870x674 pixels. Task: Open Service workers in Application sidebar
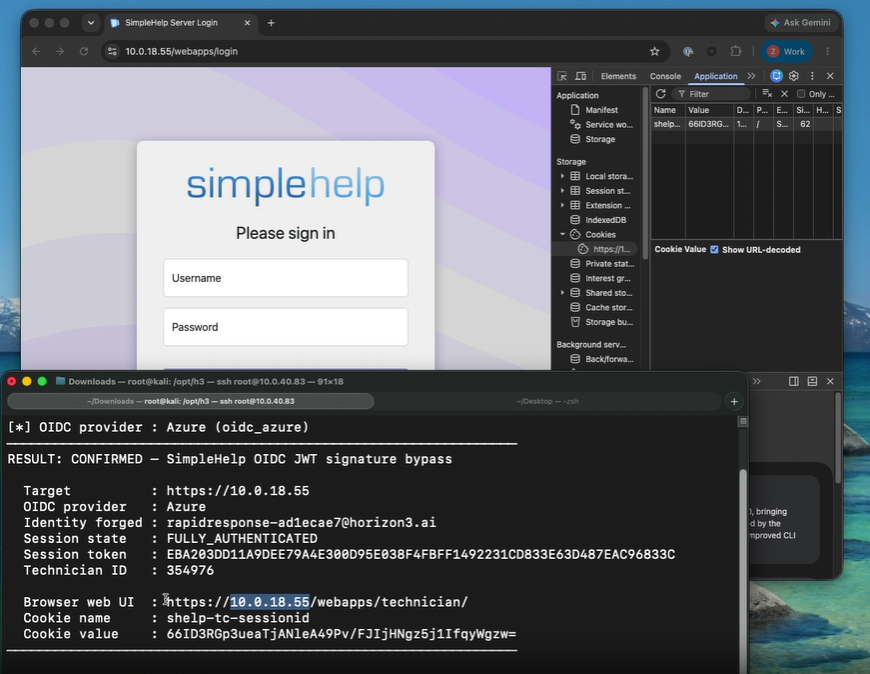coord(601,125)
